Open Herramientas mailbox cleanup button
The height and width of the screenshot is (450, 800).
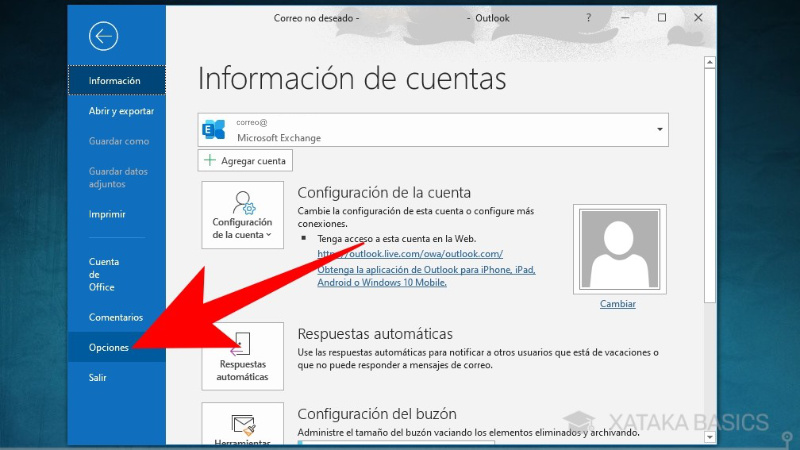click(x=242, y=424)
